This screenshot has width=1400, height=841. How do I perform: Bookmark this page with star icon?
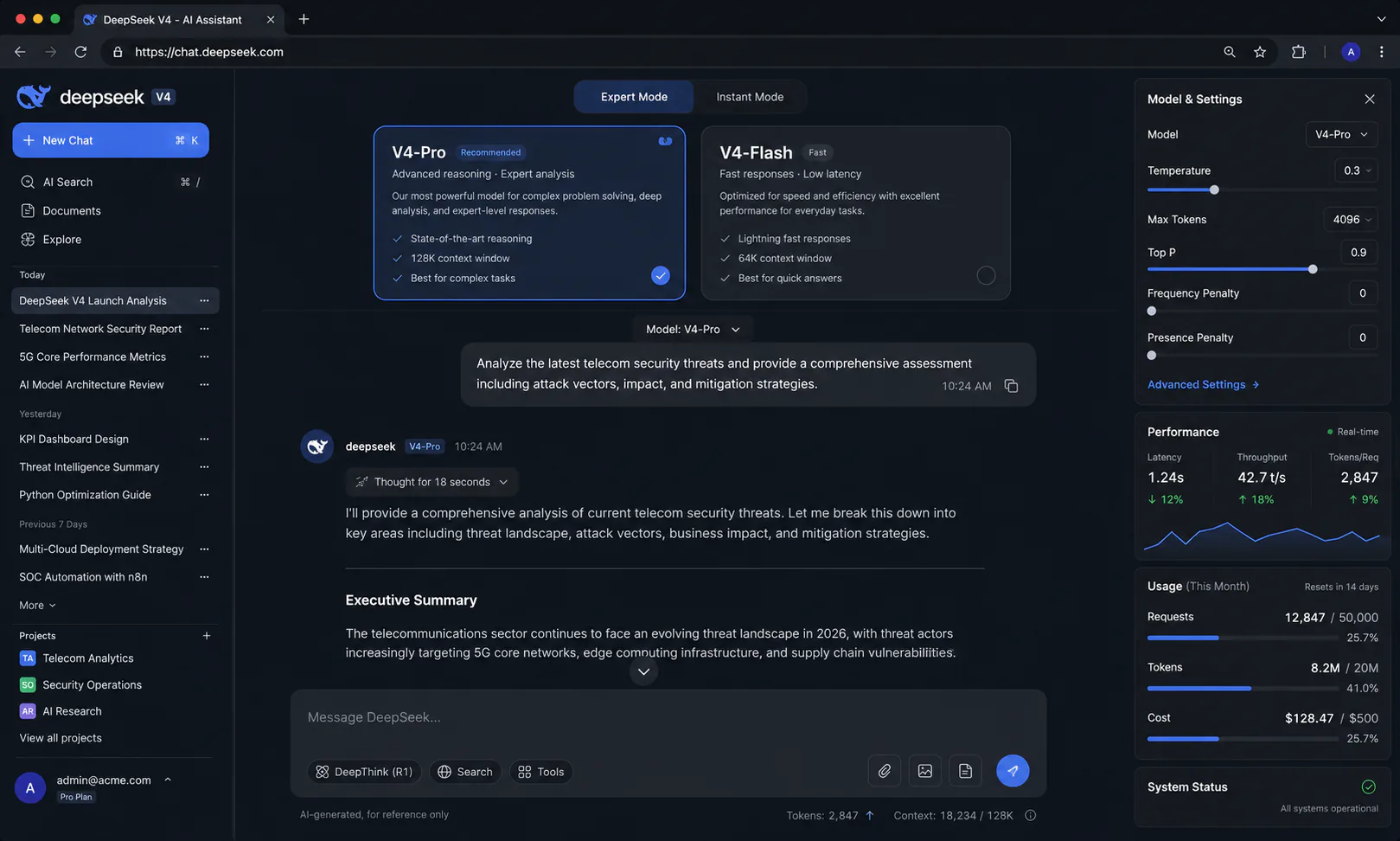pyautogui.click(x=1260, y=52)
